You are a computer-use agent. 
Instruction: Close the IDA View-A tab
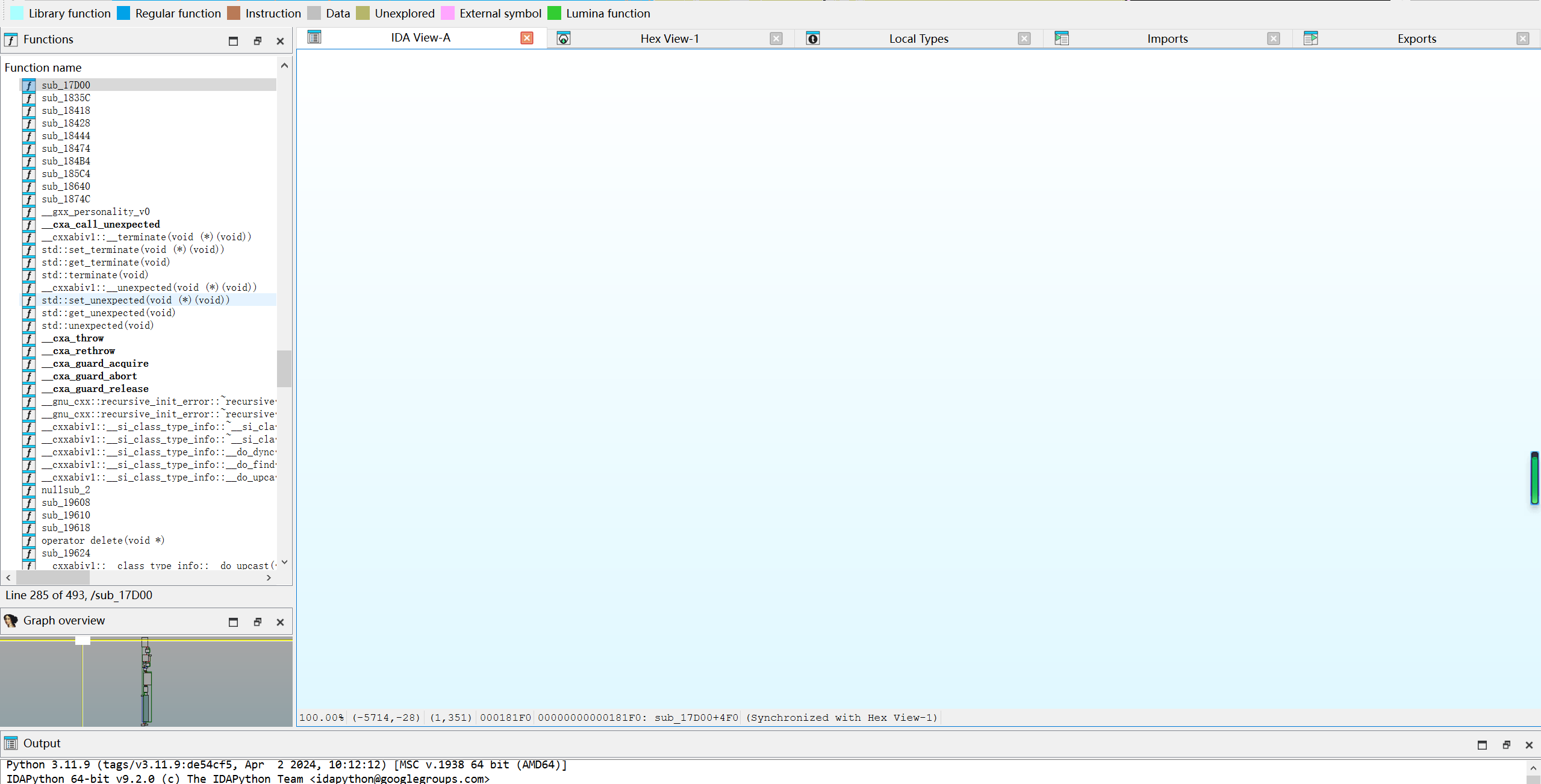click(x=527, y=38)
